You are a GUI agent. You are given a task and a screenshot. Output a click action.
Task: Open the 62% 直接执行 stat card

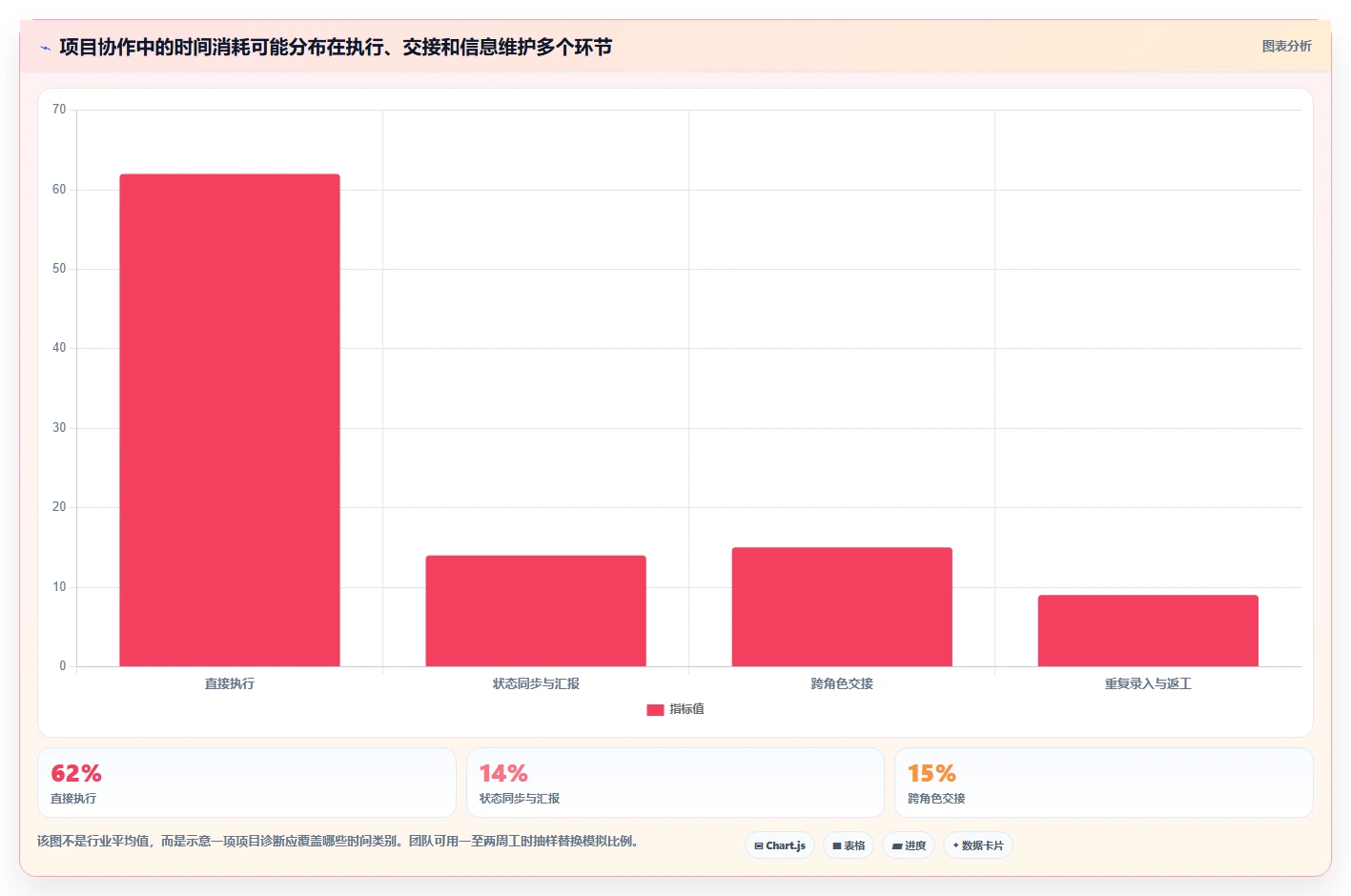(x=247, y=783)
